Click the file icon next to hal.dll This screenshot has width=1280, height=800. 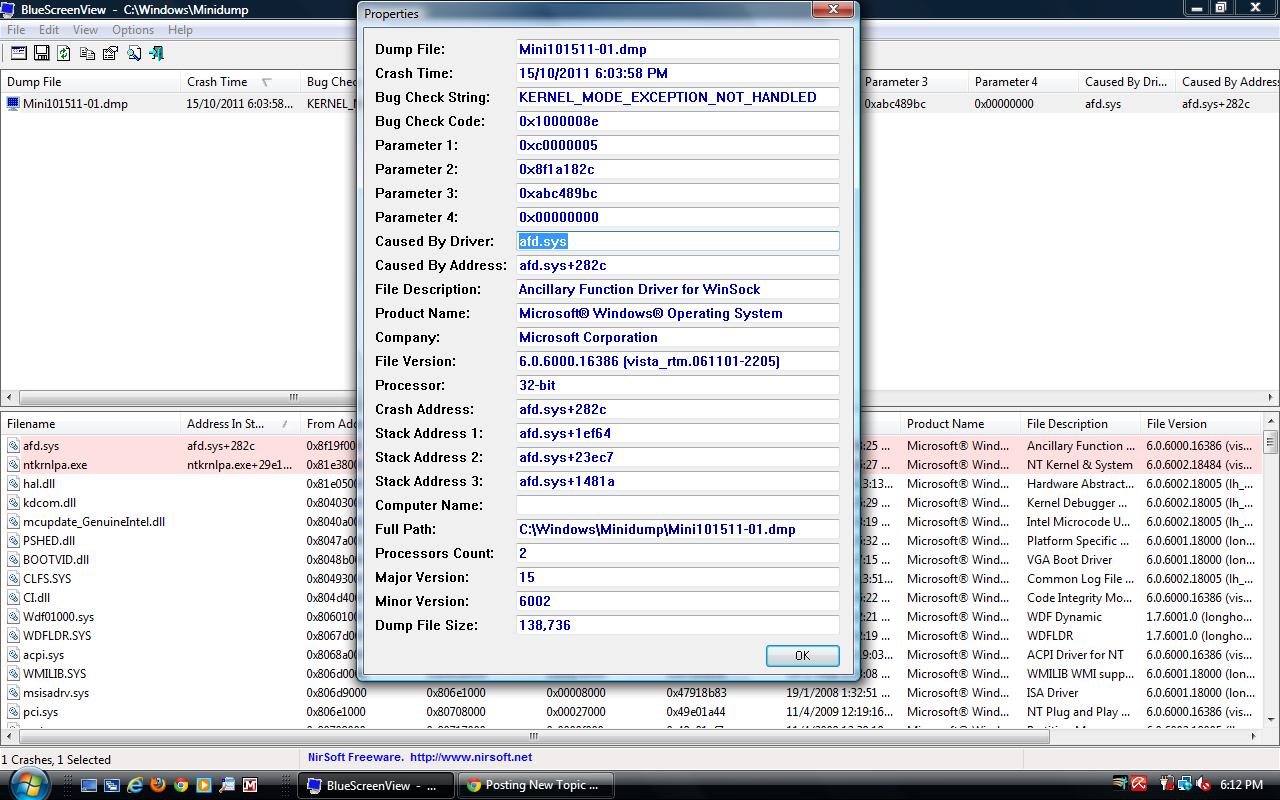[x=13, y=484]
